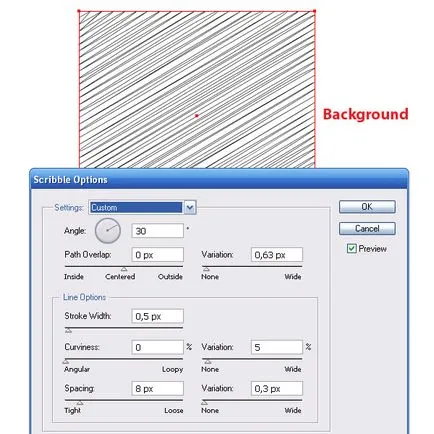Screen dimensions: 434x434
Task: Click the Curviness slider handle
Action: (66, 362)
